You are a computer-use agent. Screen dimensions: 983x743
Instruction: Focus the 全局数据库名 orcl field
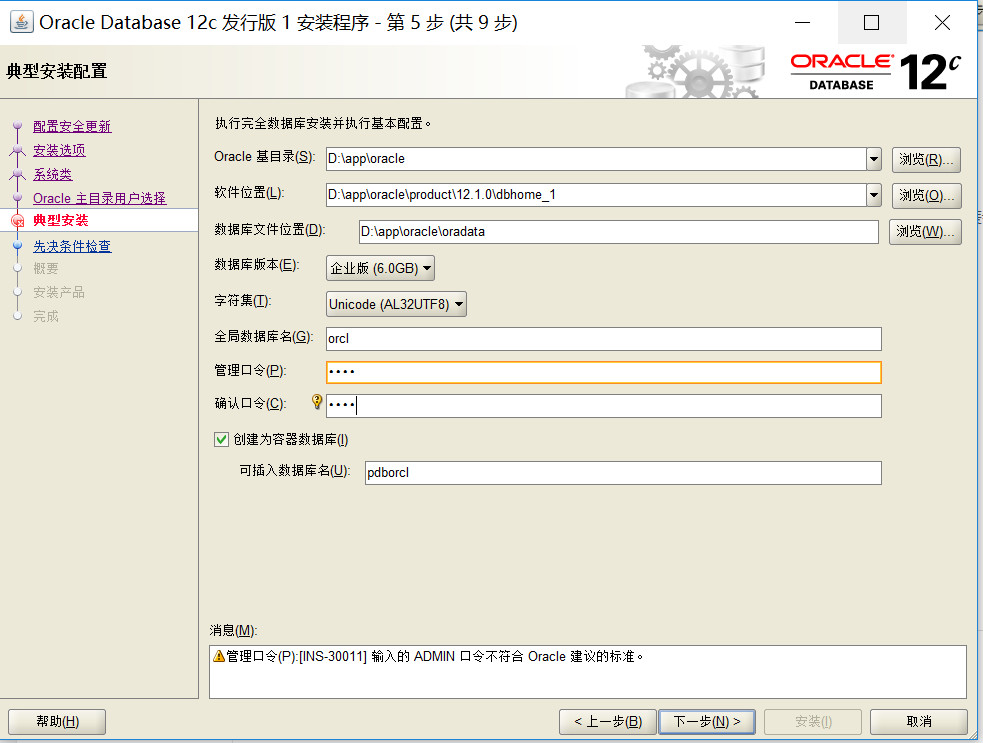click(604, 339)
